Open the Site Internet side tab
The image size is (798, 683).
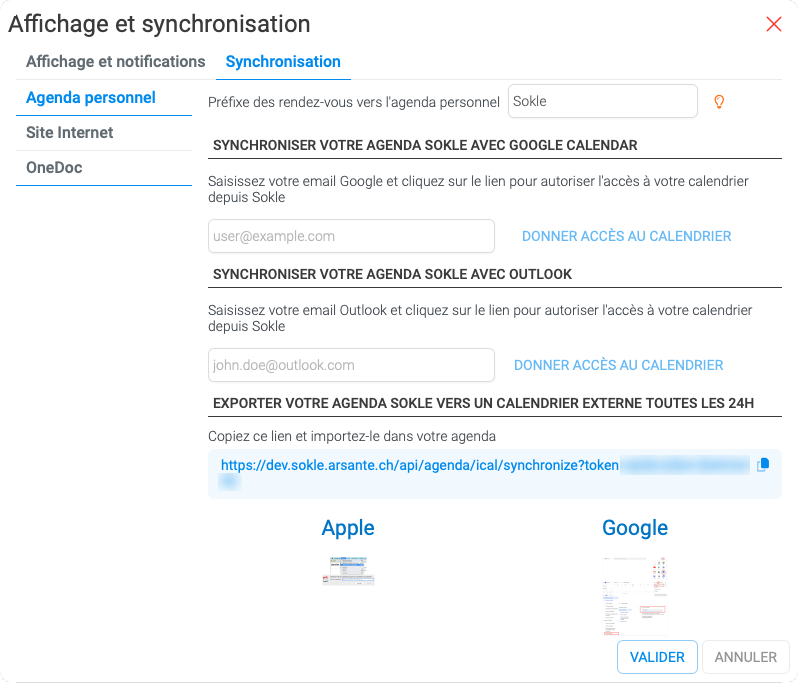104,133
